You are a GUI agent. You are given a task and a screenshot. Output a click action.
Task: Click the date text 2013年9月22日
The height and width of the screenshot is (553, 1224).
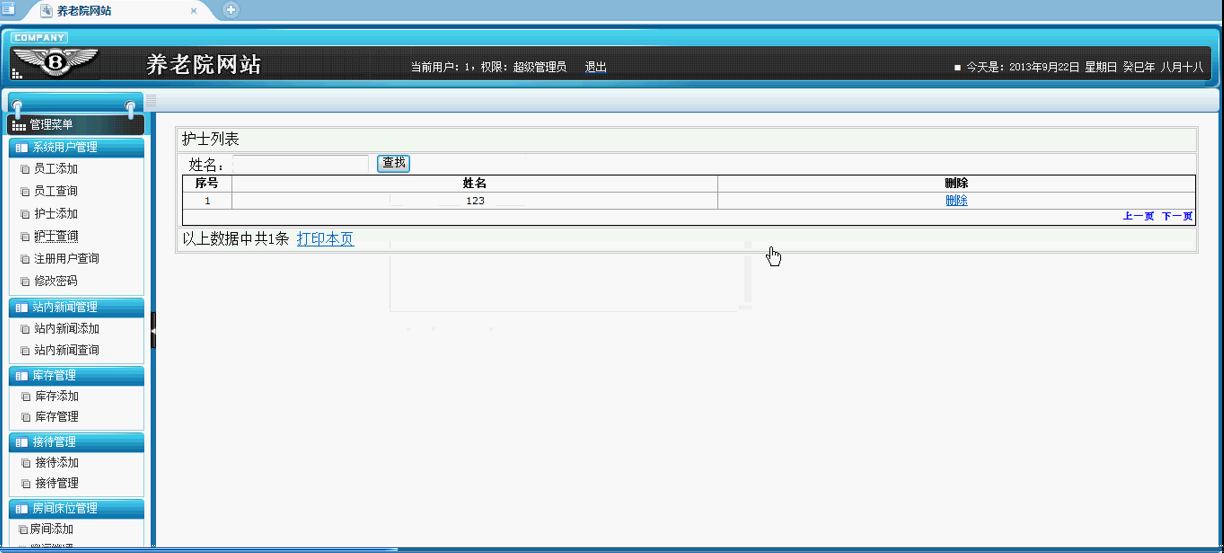1045,67
